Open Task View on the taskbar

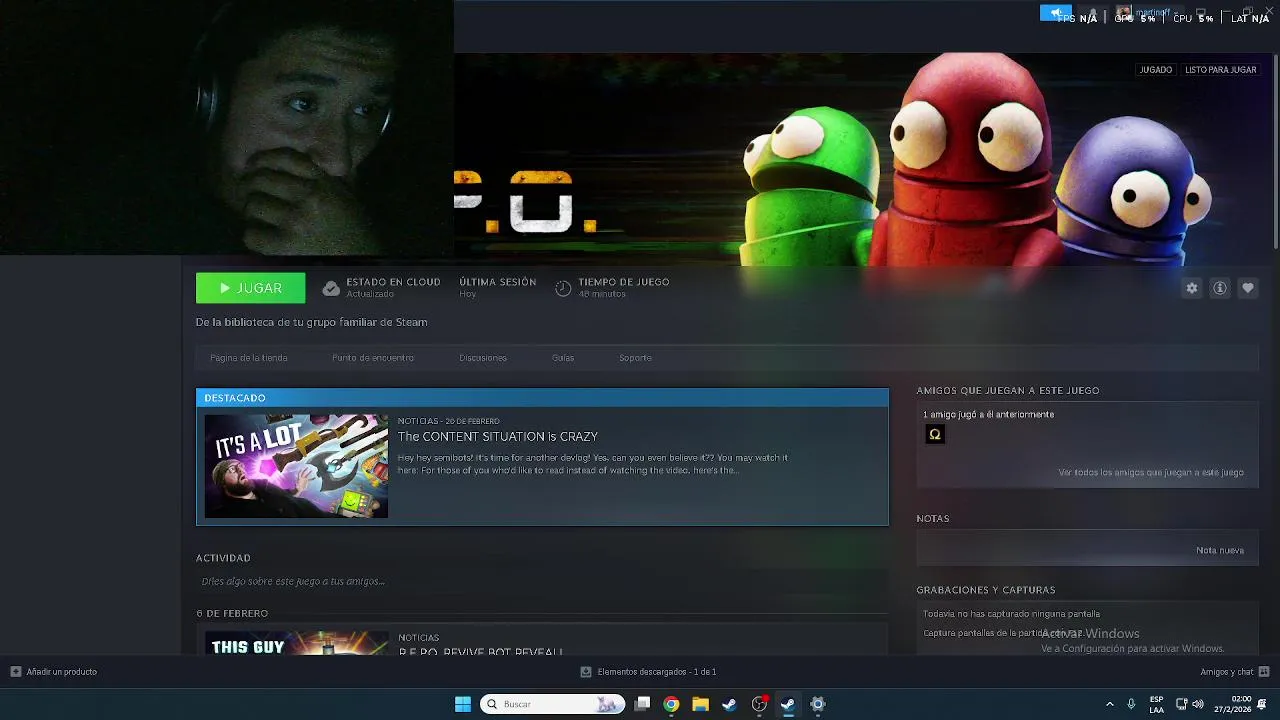click(643, 704)
